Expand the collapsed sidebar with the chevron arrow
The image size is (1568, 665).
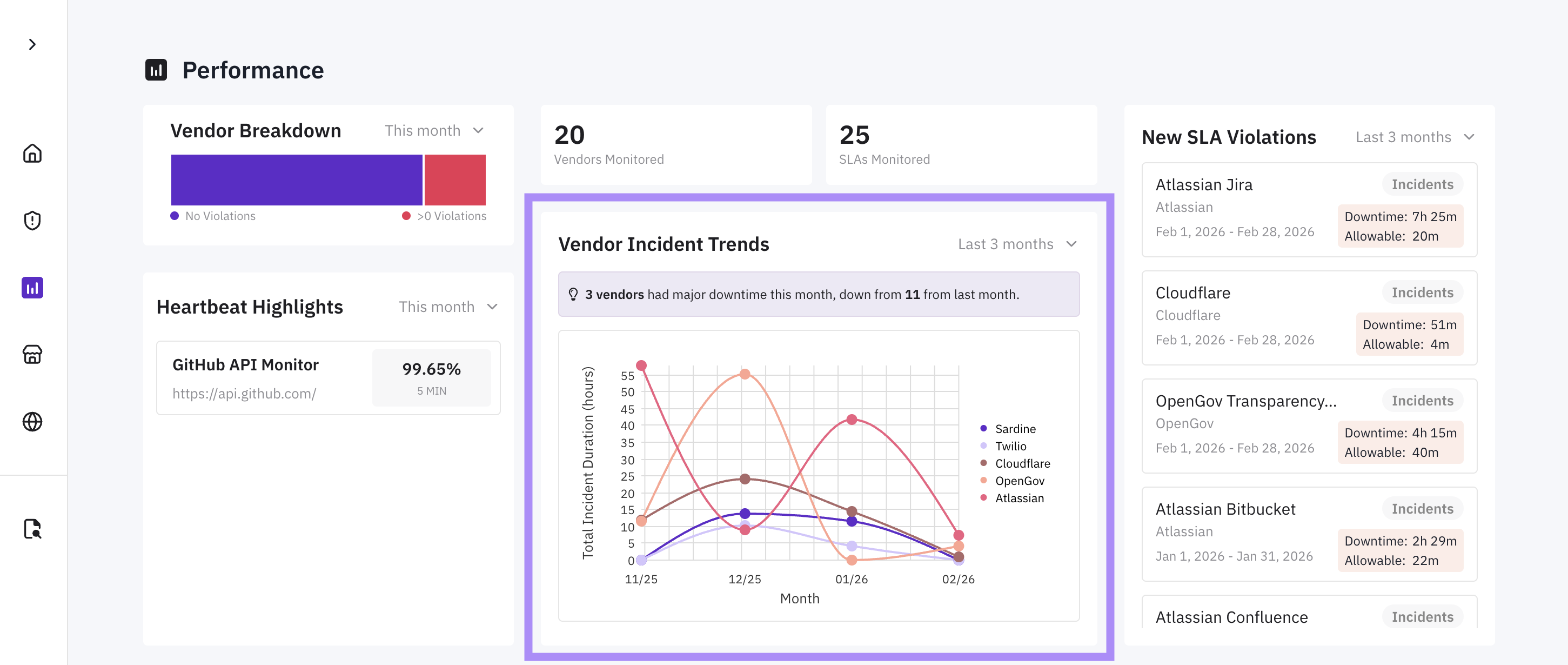(x=32, y=44)
